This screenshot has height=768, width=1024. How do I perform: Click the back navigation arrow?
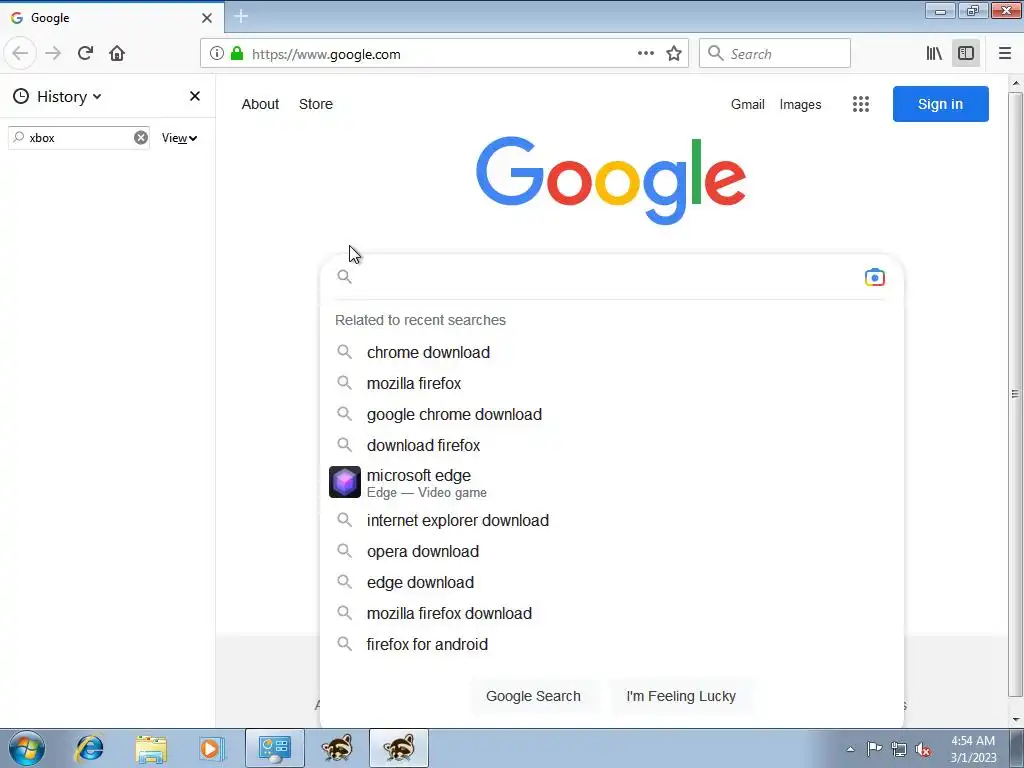[x=20, y=54]
